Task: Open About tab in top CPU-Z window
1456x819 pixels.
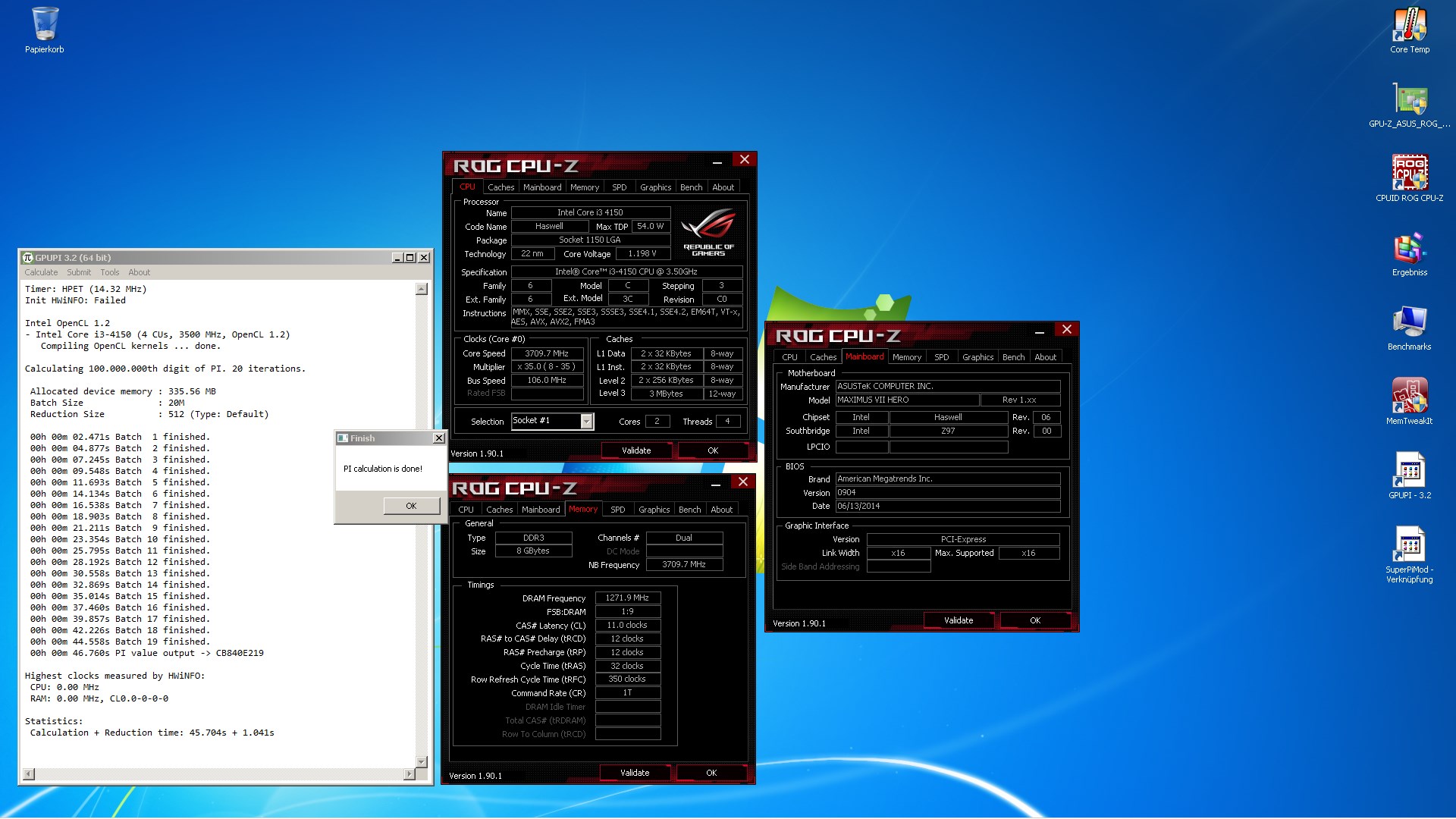Action: [x=723, y=187]
